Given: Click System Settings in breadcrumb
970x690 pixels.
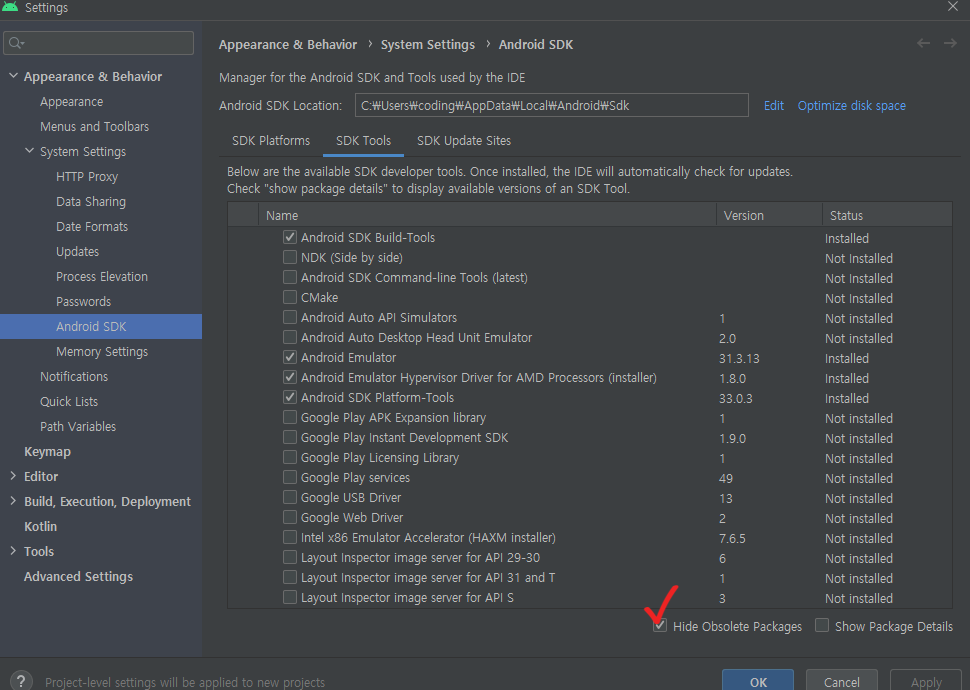Looking at the screenshot, I should [427, 45].
